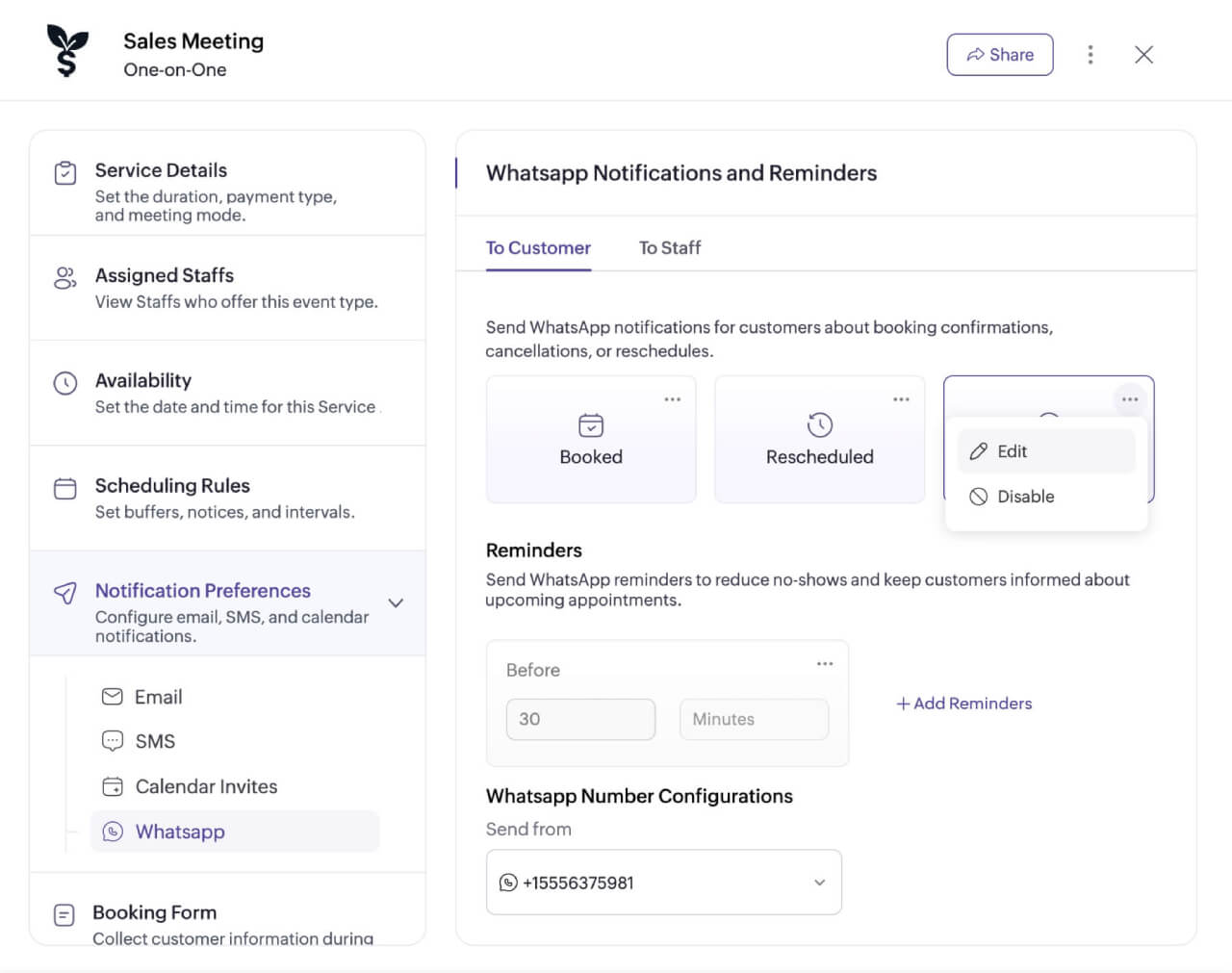The image size is (1232, 973).
Task: Click the Notification Preferences paper plane icon
Action: click(65, 593)
